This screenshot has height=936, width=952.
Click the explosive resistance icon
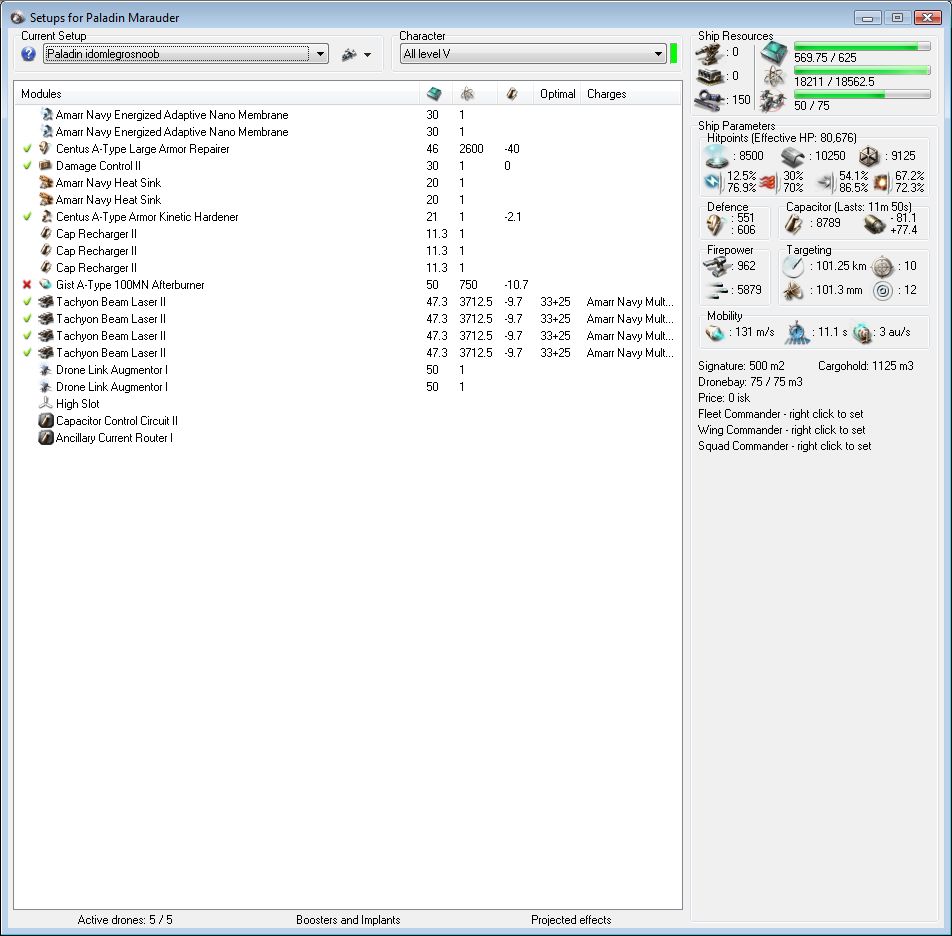(x=882, y=181)
